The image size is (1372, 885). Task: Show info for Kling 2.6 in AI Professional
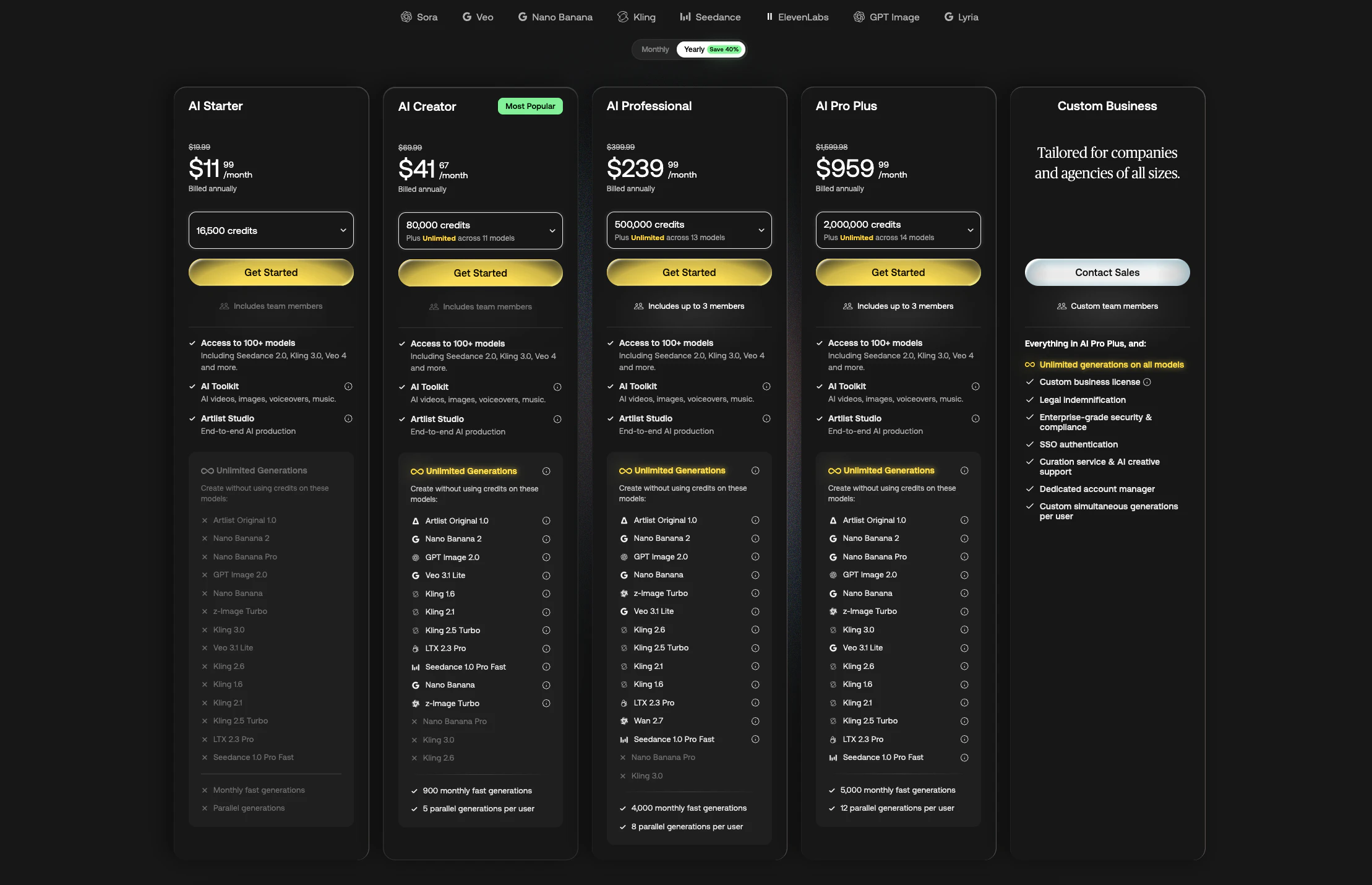click(x=755, y=629)
